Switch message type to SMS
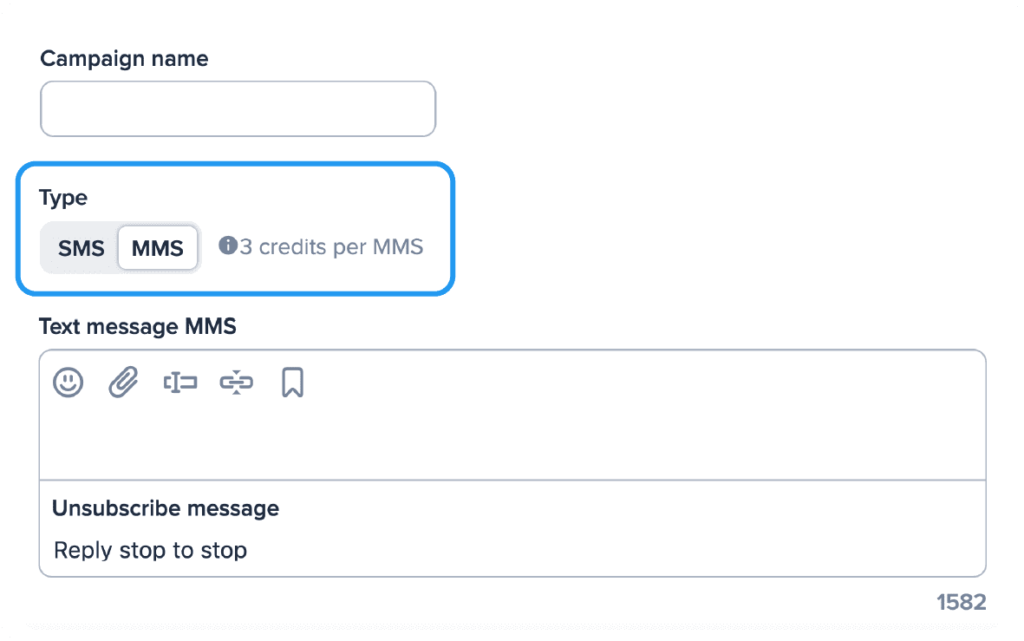This screenshot has width=1024, height=641. [x=81, y=248]
